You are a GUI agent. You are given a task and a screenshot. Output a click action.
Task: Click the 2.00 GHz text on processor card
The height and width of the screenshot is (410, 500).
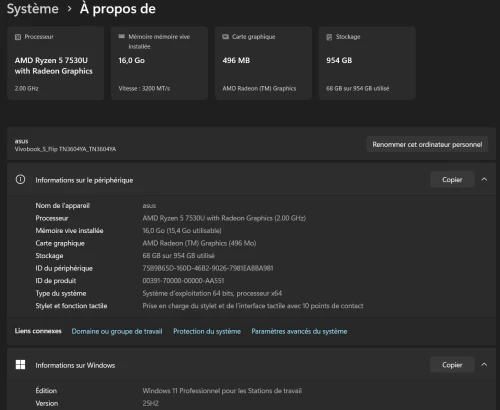pyautogui.click(x=27, y=88)
